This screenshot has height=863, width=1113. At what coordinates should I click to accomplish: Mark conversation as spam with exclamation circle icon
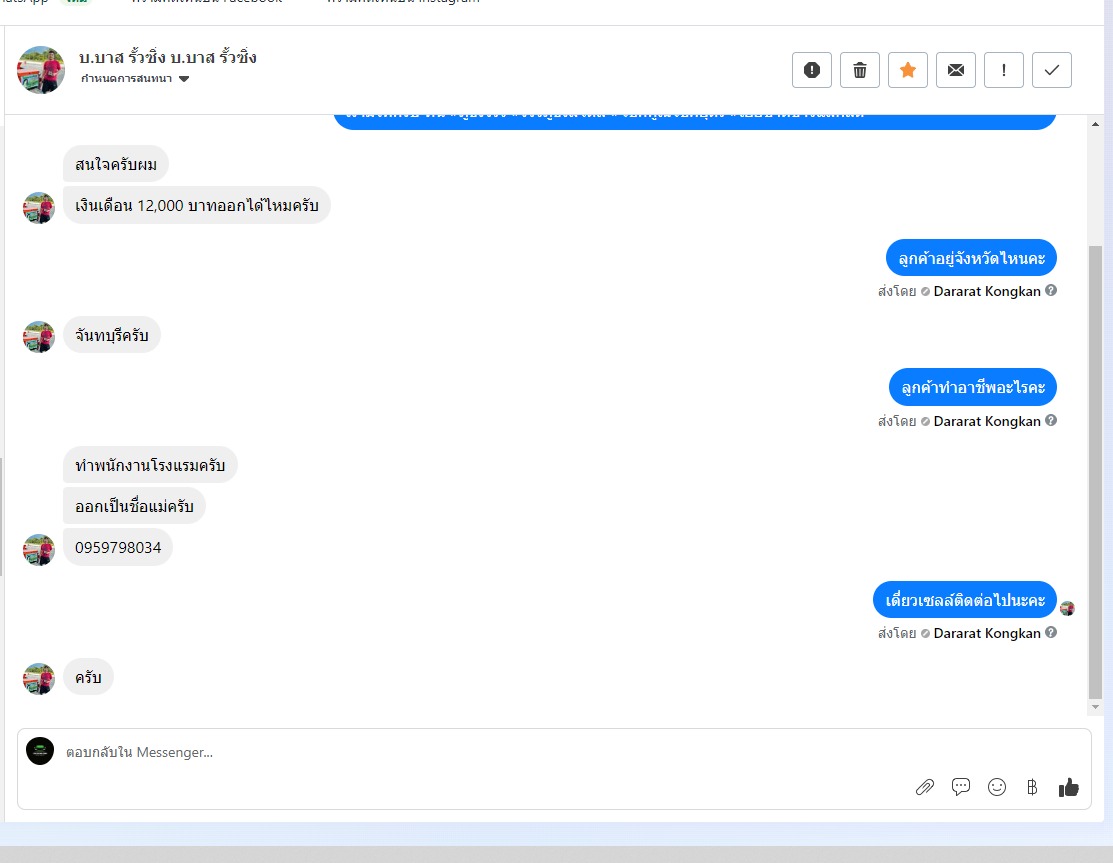click(811, 70)
